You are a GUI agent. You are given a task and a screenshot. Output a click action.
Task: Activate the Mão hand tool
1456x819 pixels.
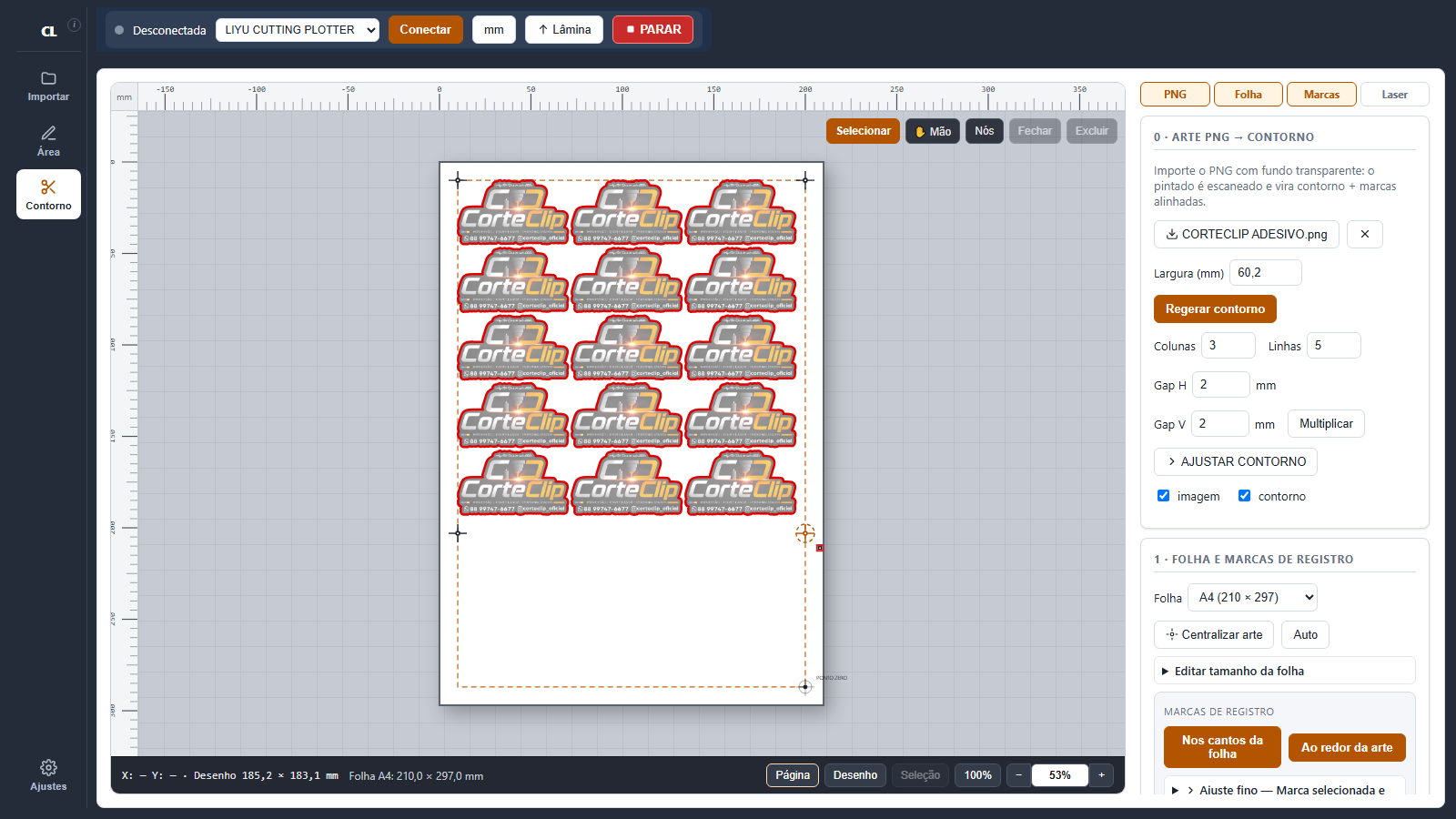pyautogui.click(x=933, y=131)
